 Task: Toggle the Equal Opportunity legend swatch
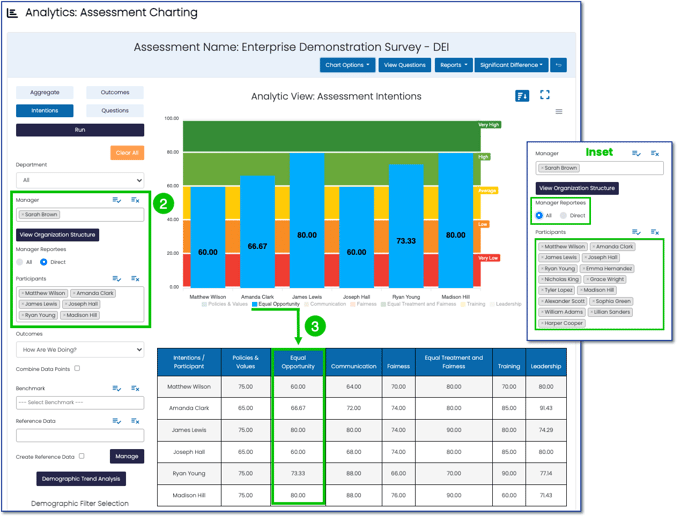pos(255,304)
